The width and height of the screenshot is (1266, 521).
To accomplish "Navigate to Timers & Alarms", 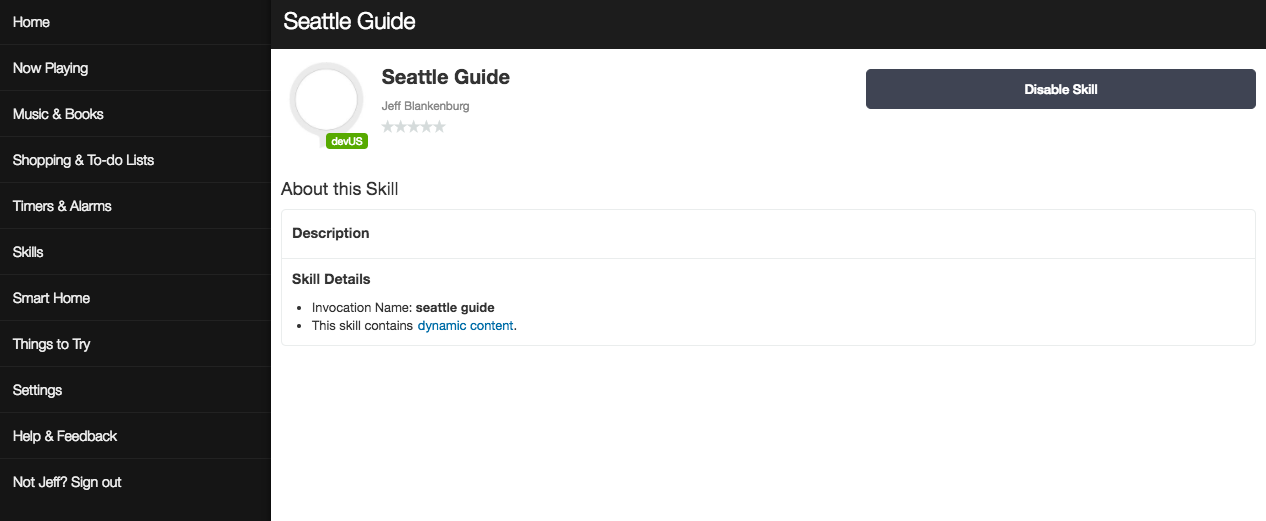I will coord(62,206).
